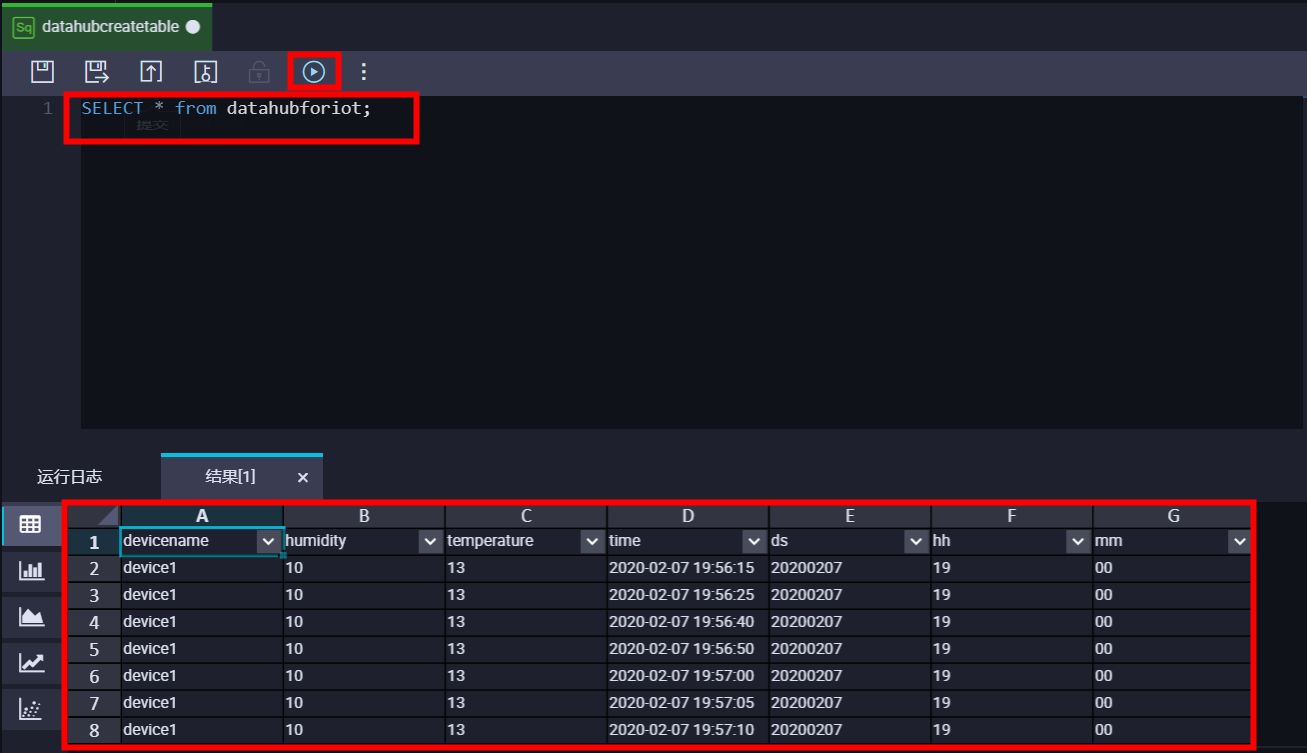Screen dimensions: 1307x753
Task: Select column D header
Action: pyautogui.click(x=688, y=516)
